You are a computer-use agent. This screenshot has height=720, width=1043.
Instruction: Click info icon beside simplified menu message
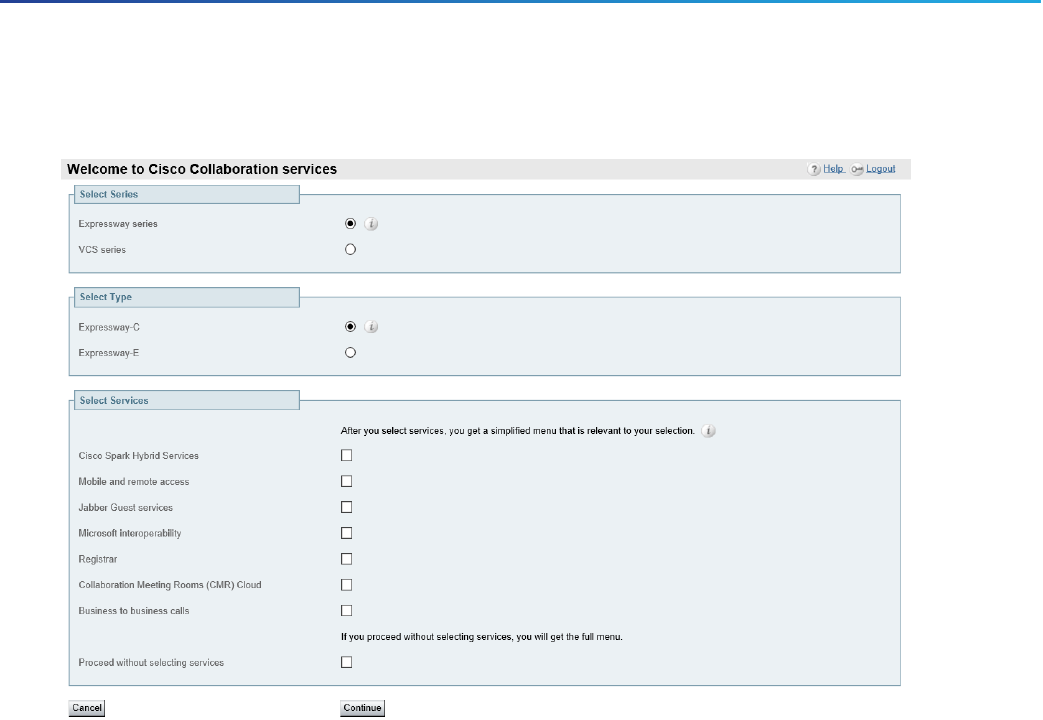click(708, 431)
